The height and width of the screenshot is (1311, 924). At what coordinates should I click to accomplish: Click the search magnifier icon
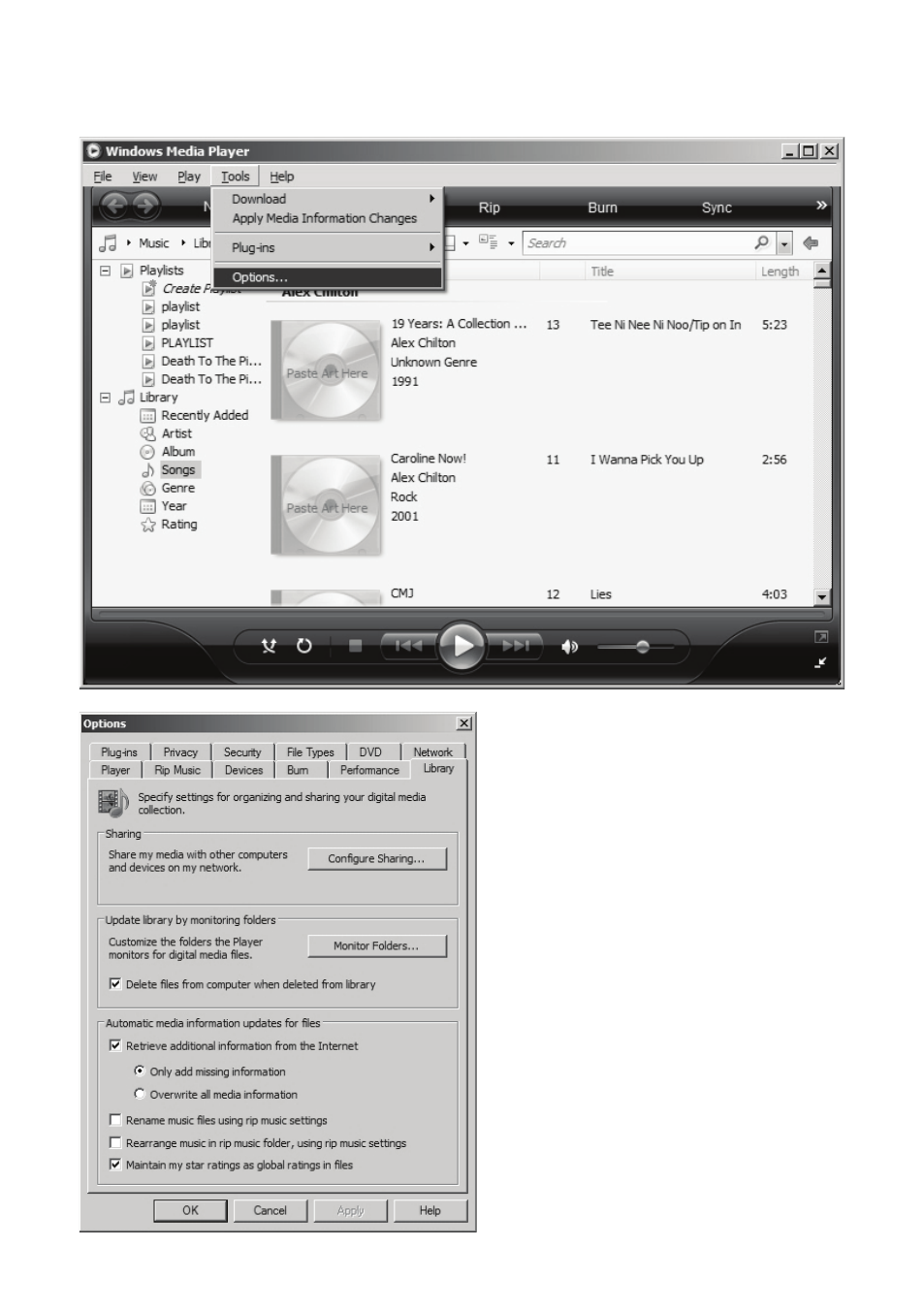click(762, 242)
